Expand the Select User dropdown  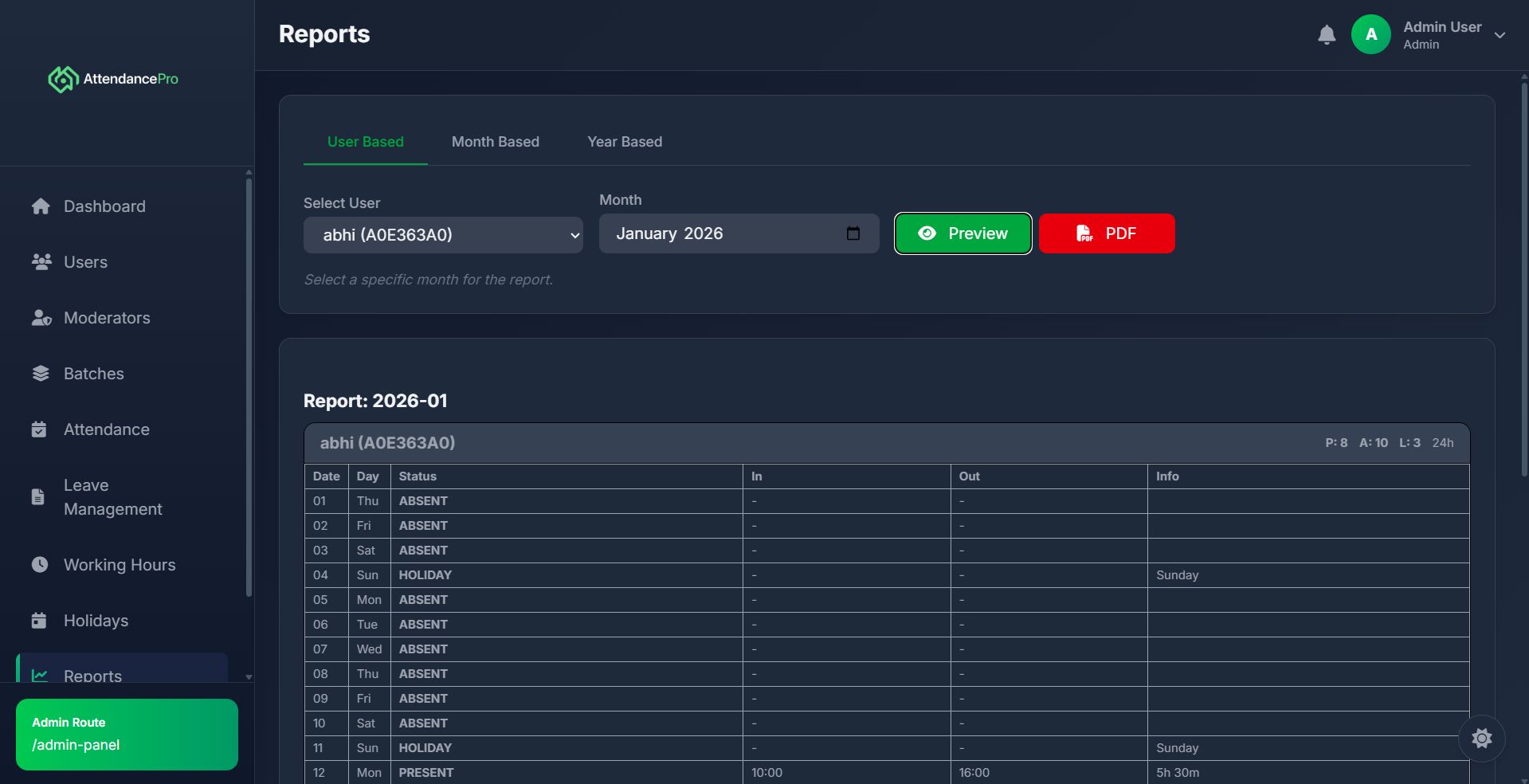pos(443,235)
